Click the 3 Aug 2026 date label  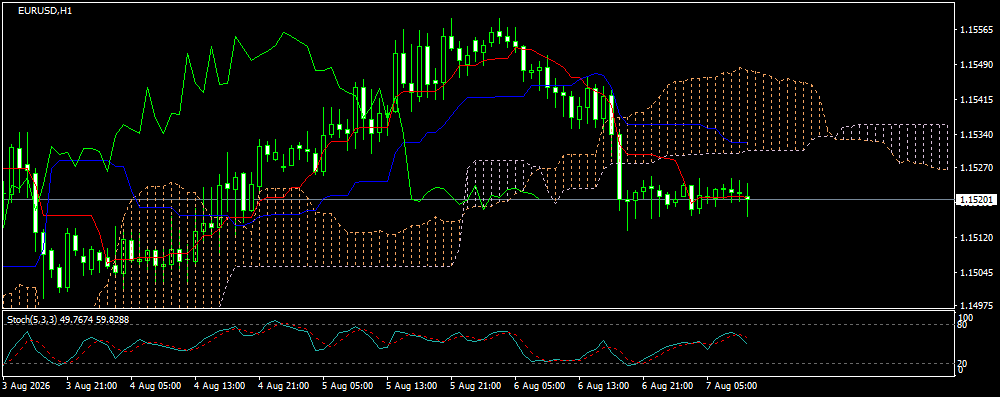[x=26, y=386]
